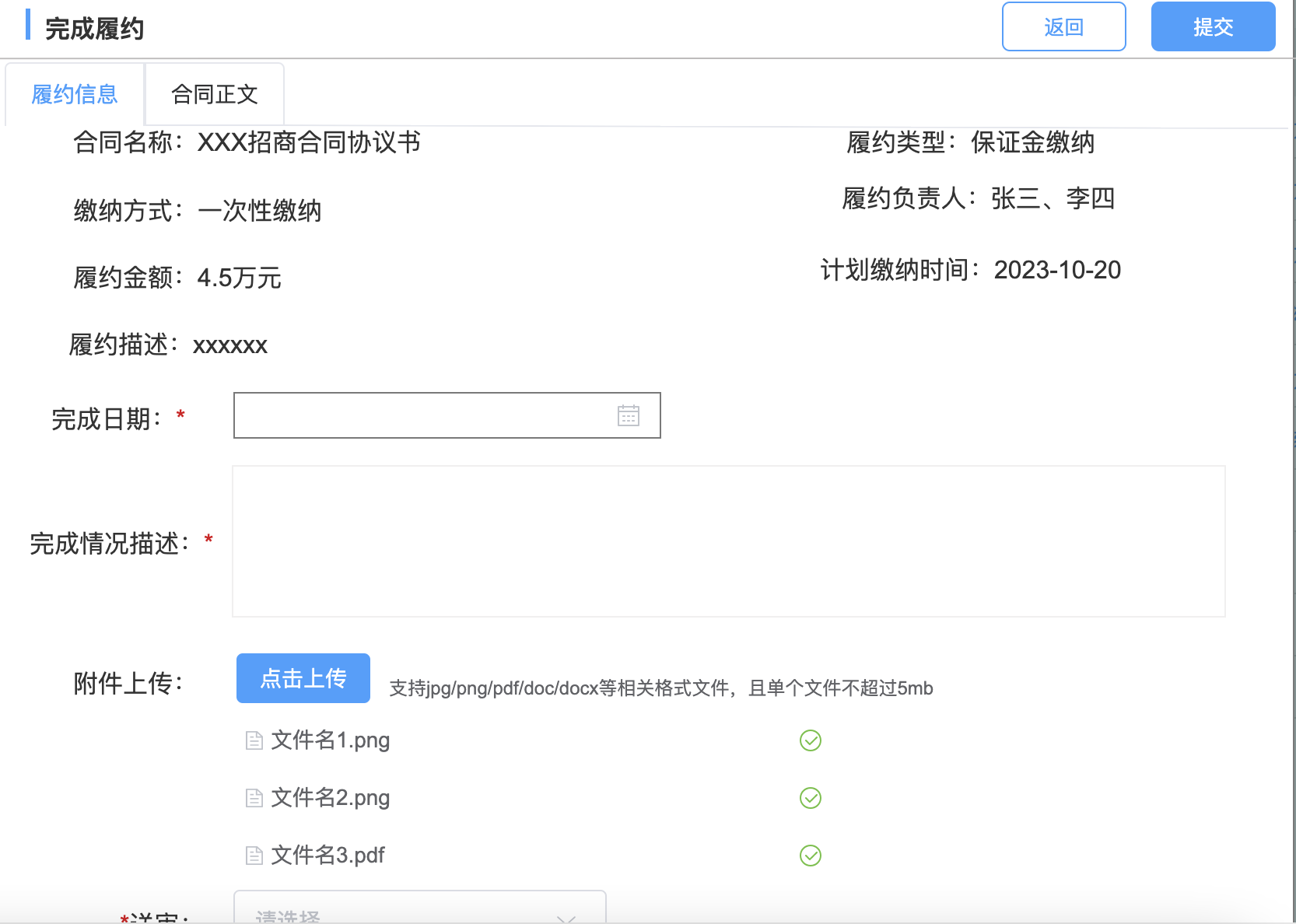Switch to the 履约信息 tab
The width and height of the screenshot is (1296, 924).
(x=75, y=94)
